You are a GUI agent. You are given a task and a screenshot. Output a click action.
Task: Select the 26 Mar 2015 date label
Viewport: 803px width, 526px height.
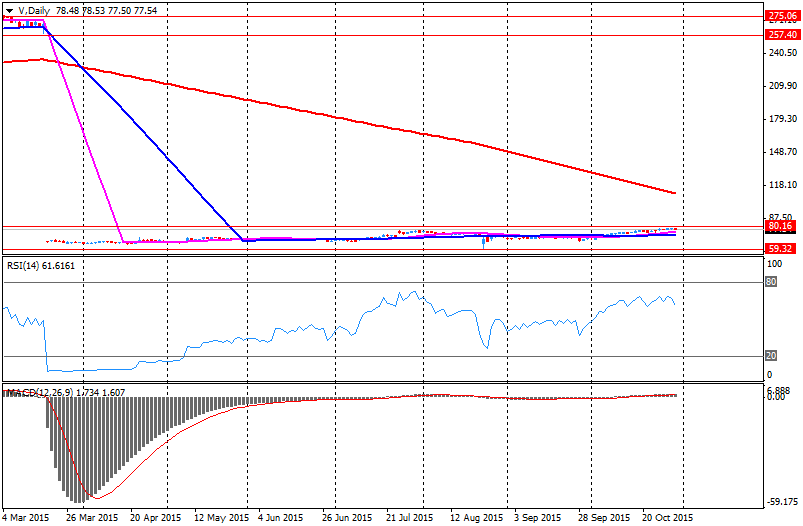point(91,518)
